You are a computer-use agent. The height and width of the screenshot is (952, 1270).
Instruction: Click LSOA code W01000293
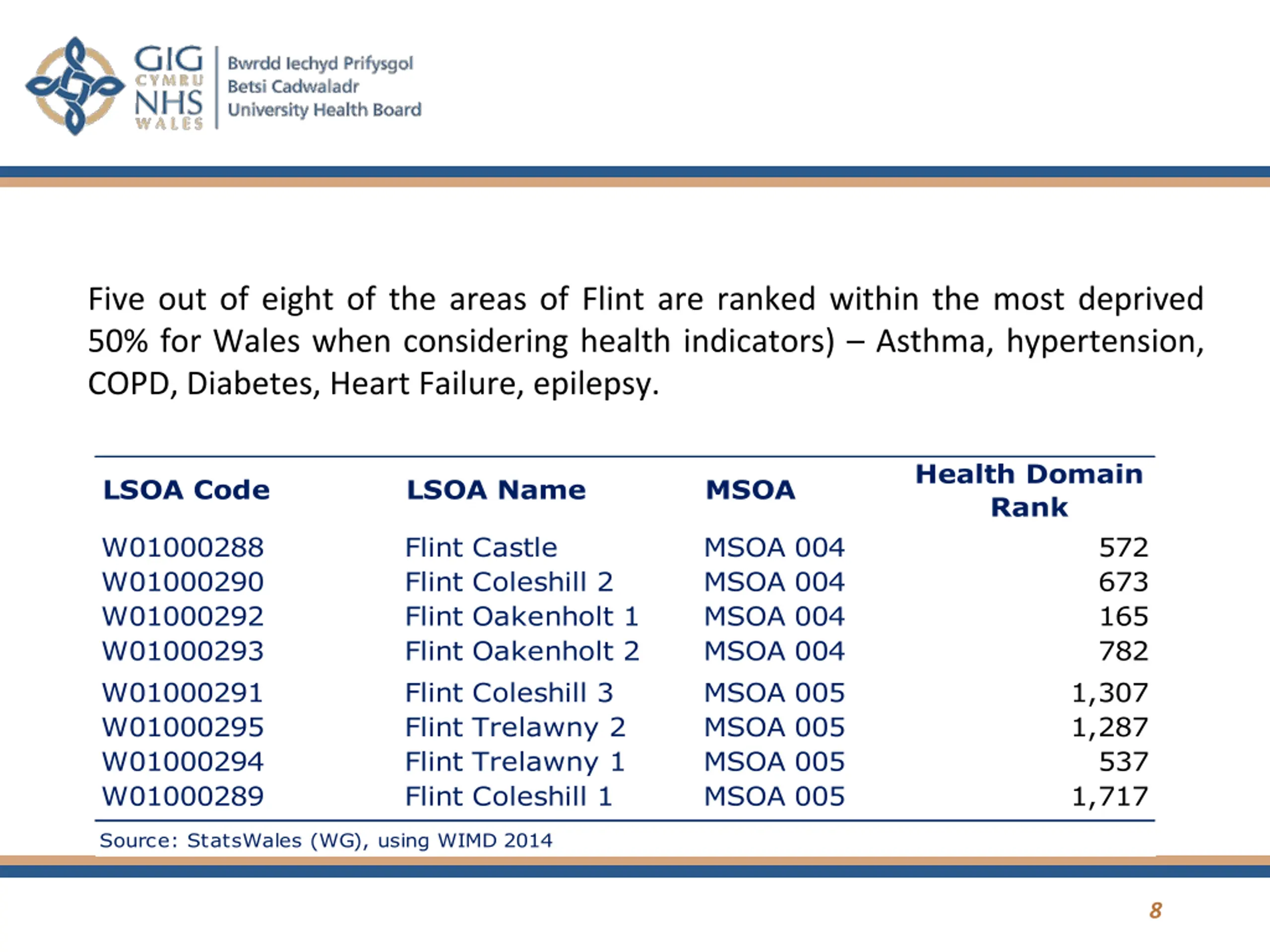pos(183,652)
